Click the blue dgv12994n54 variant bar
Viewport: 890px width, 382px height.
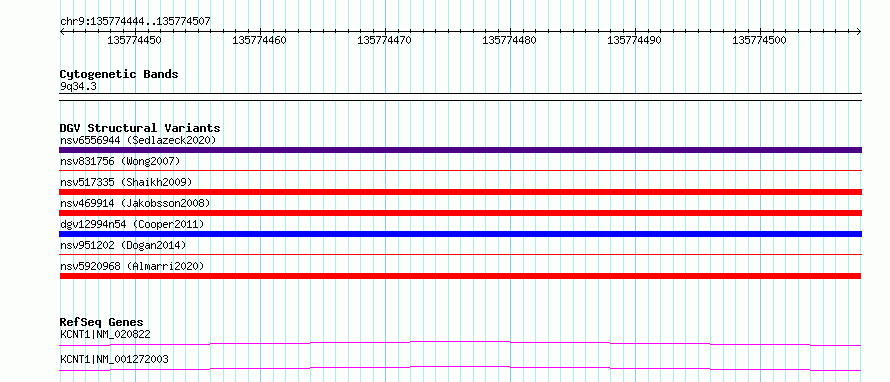pos(461,234)
